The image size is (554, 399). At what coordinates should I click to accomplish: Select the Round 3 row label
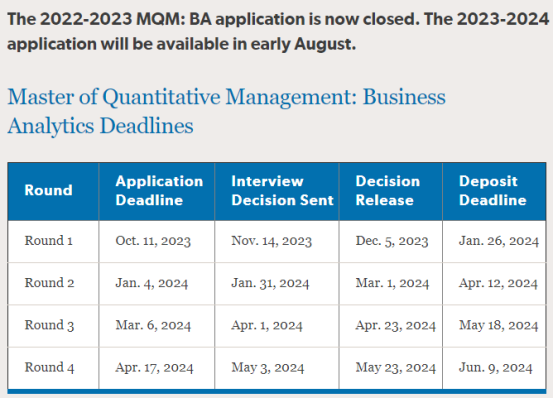(49, 325)
